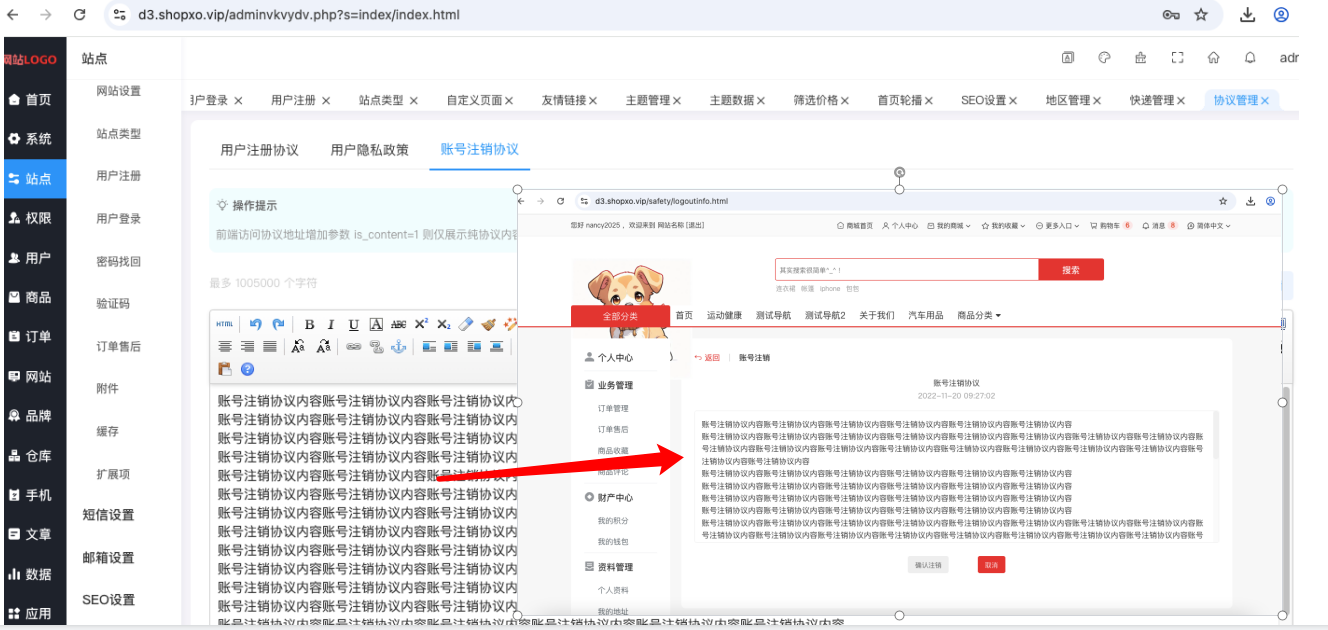Screen dimensions: 1328x630
Task: Click the 确认注销 button
Action: point(928,565)
